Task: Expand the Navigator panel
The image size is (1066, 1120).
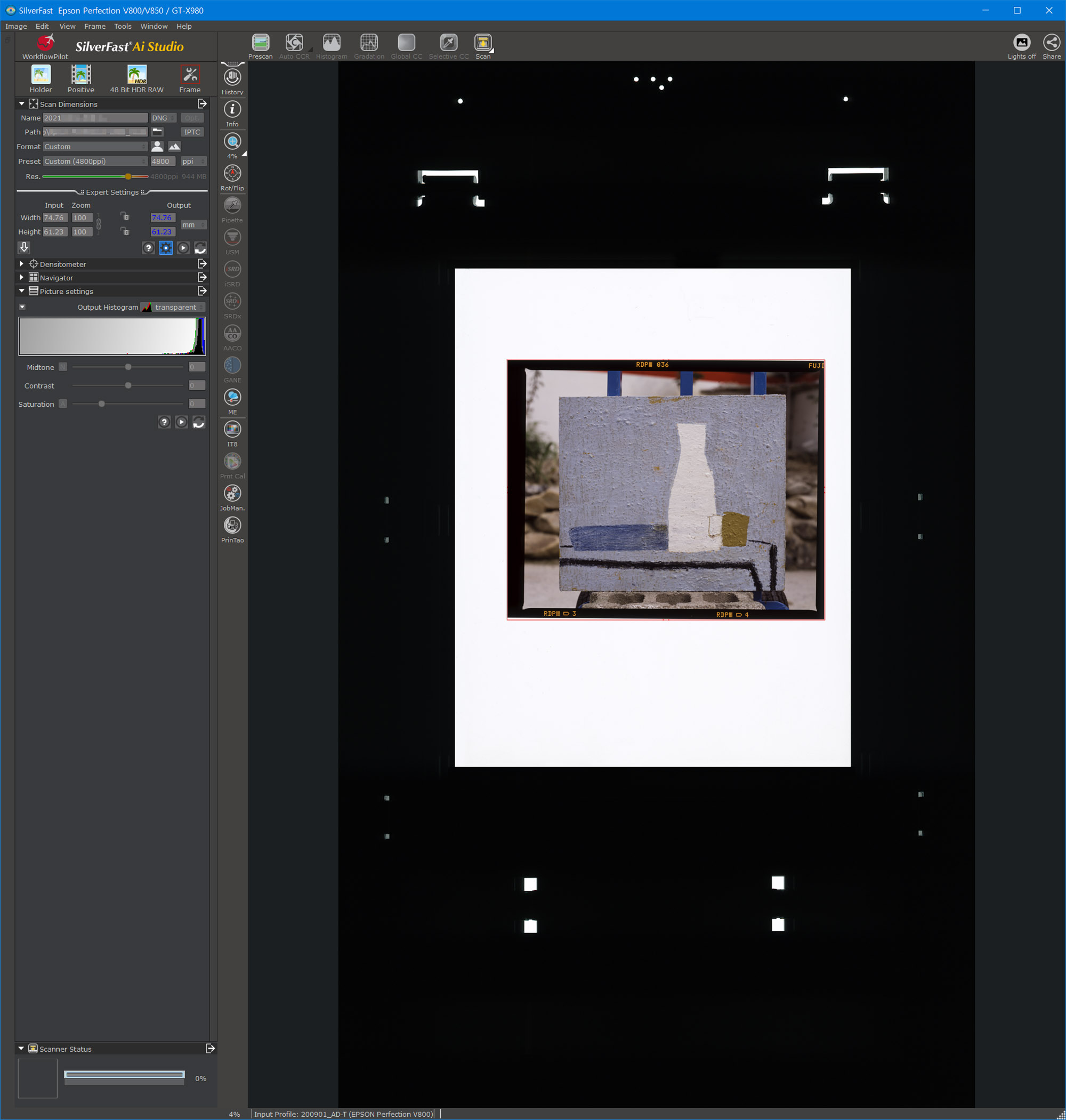Action: coord(22,277)
